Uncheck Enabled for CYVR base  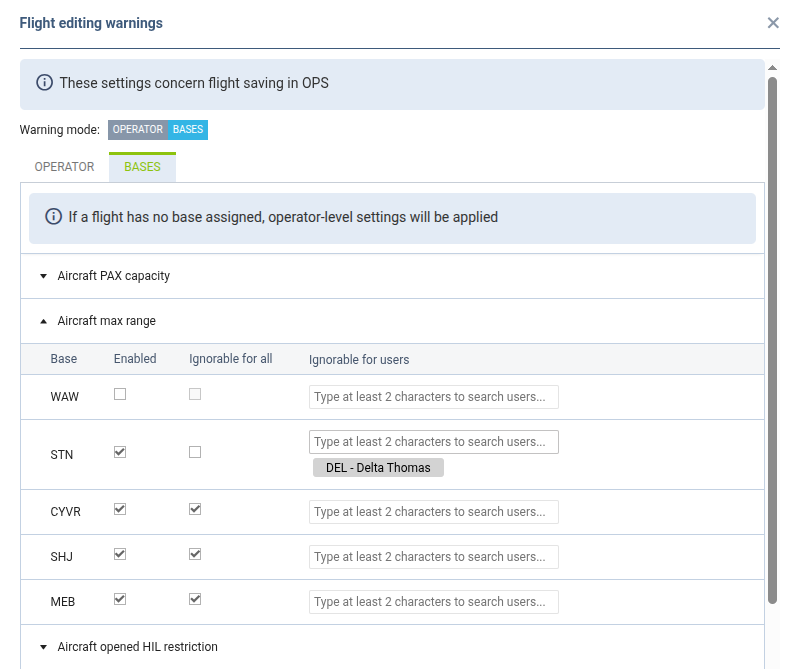click(x=120, y=509)
